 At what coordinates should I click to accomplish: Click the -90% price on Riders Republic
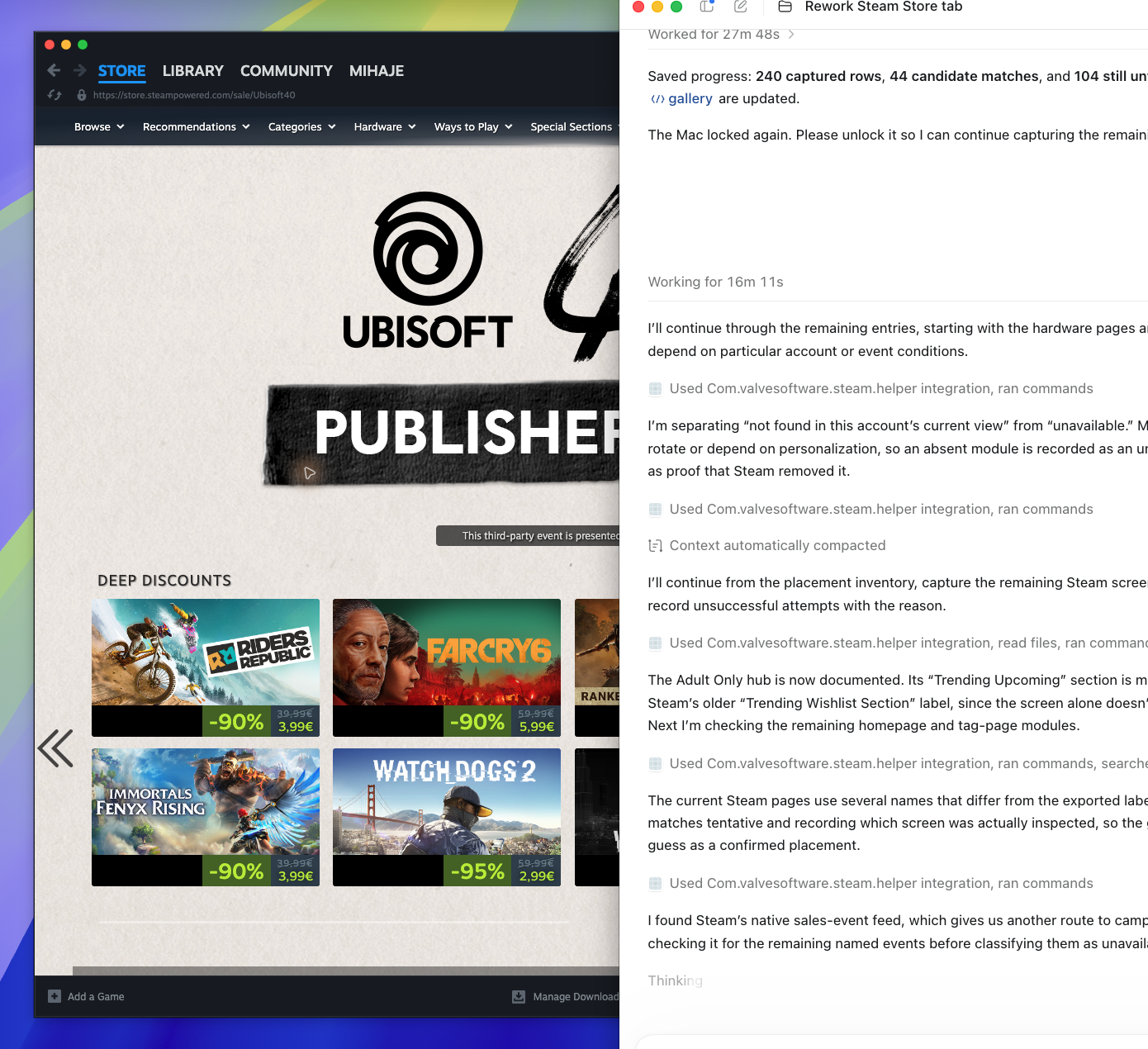[236, 721]
